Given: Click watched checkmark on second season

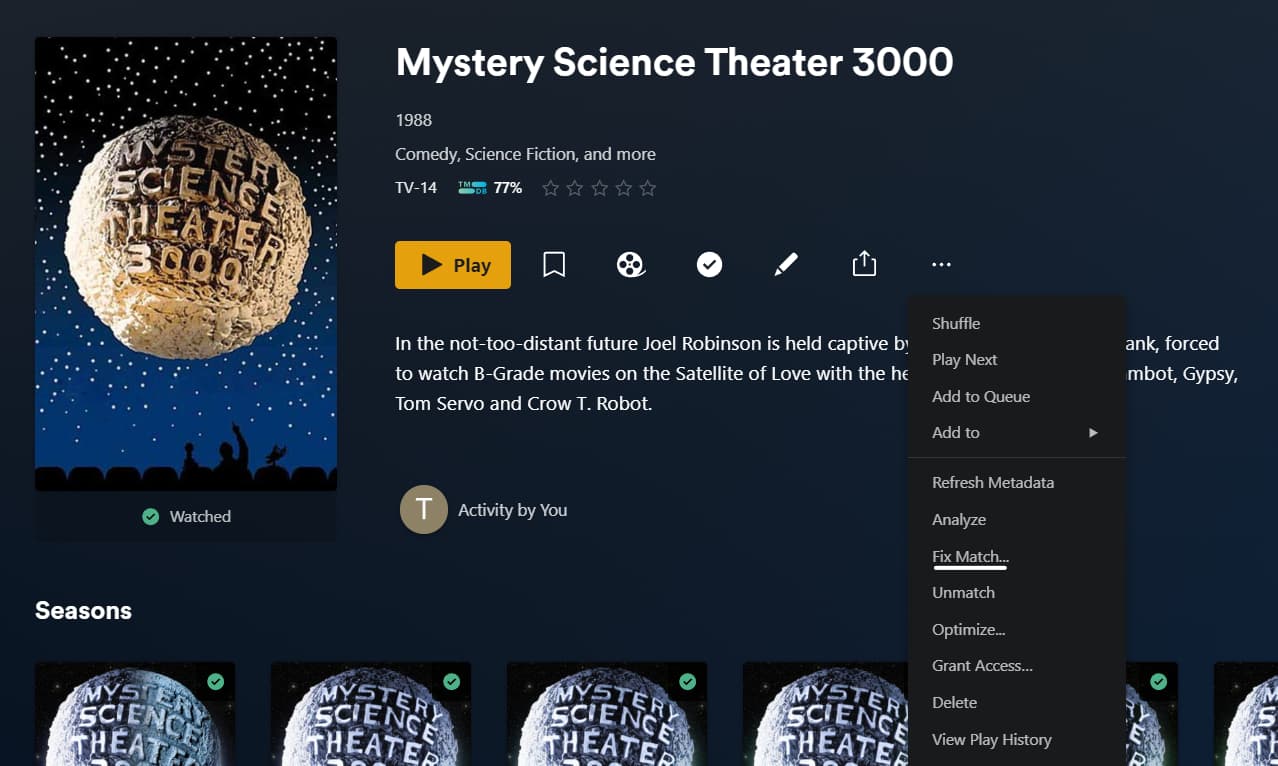Looking at the screenshot, I should (x=451, y=681).
